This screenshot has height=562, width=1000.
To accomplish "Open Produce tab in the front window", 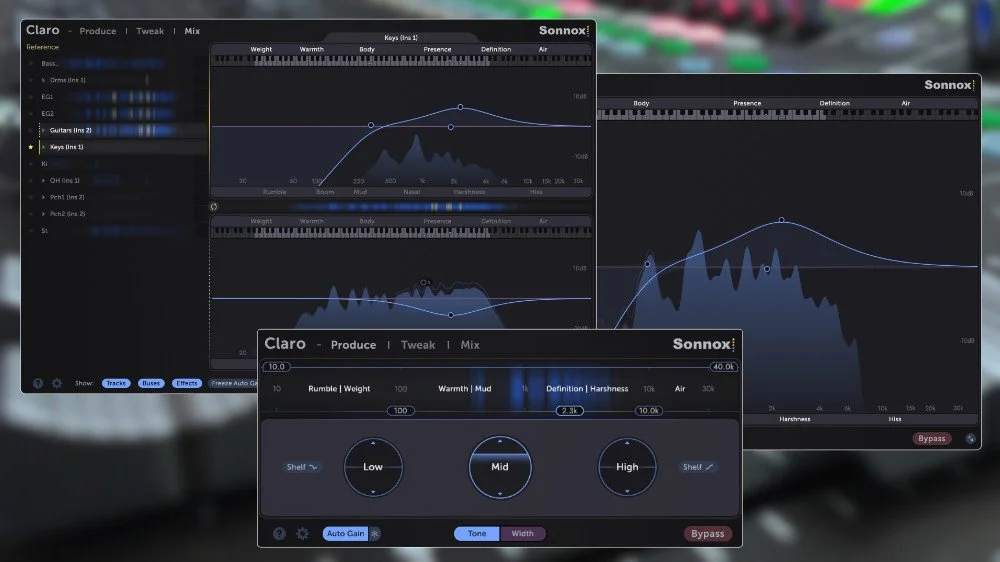I will coord(353,345).
